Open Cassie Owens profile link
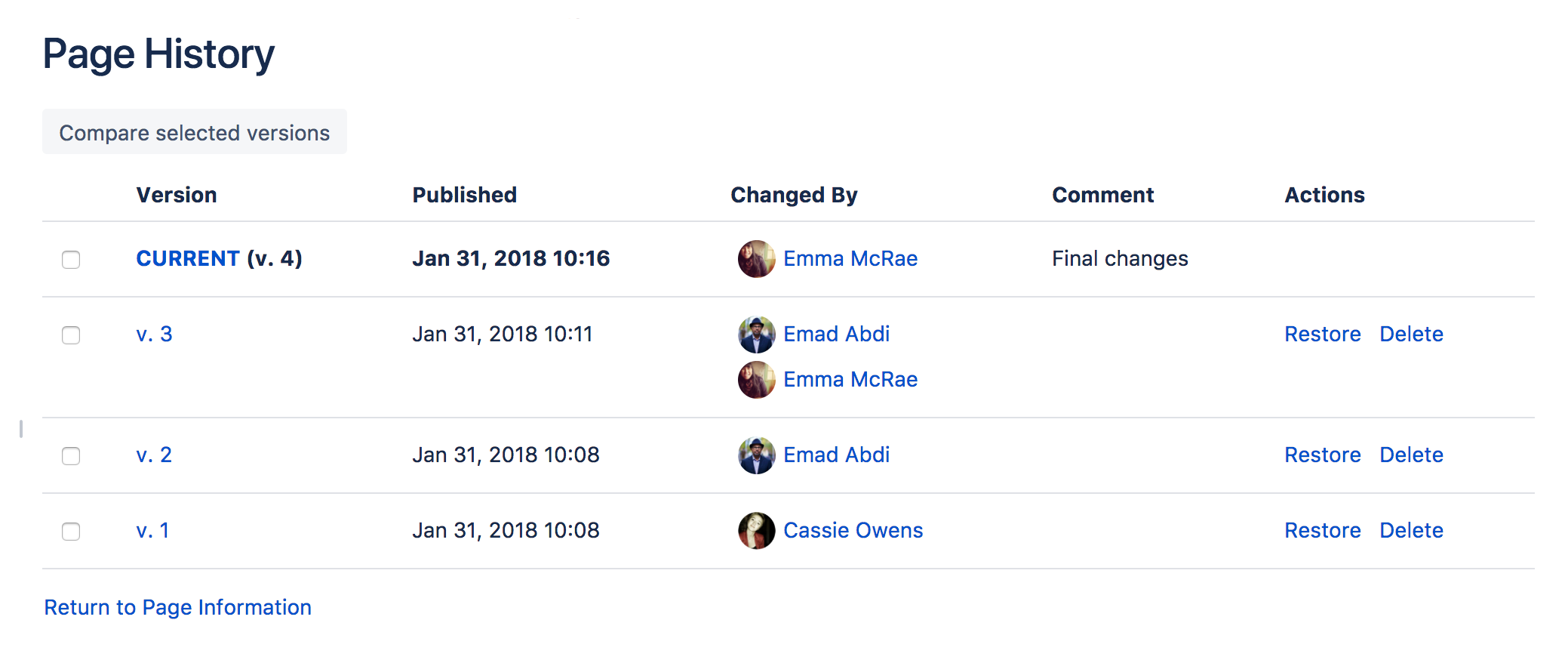The image size is (1568, 663). (853, 530)
